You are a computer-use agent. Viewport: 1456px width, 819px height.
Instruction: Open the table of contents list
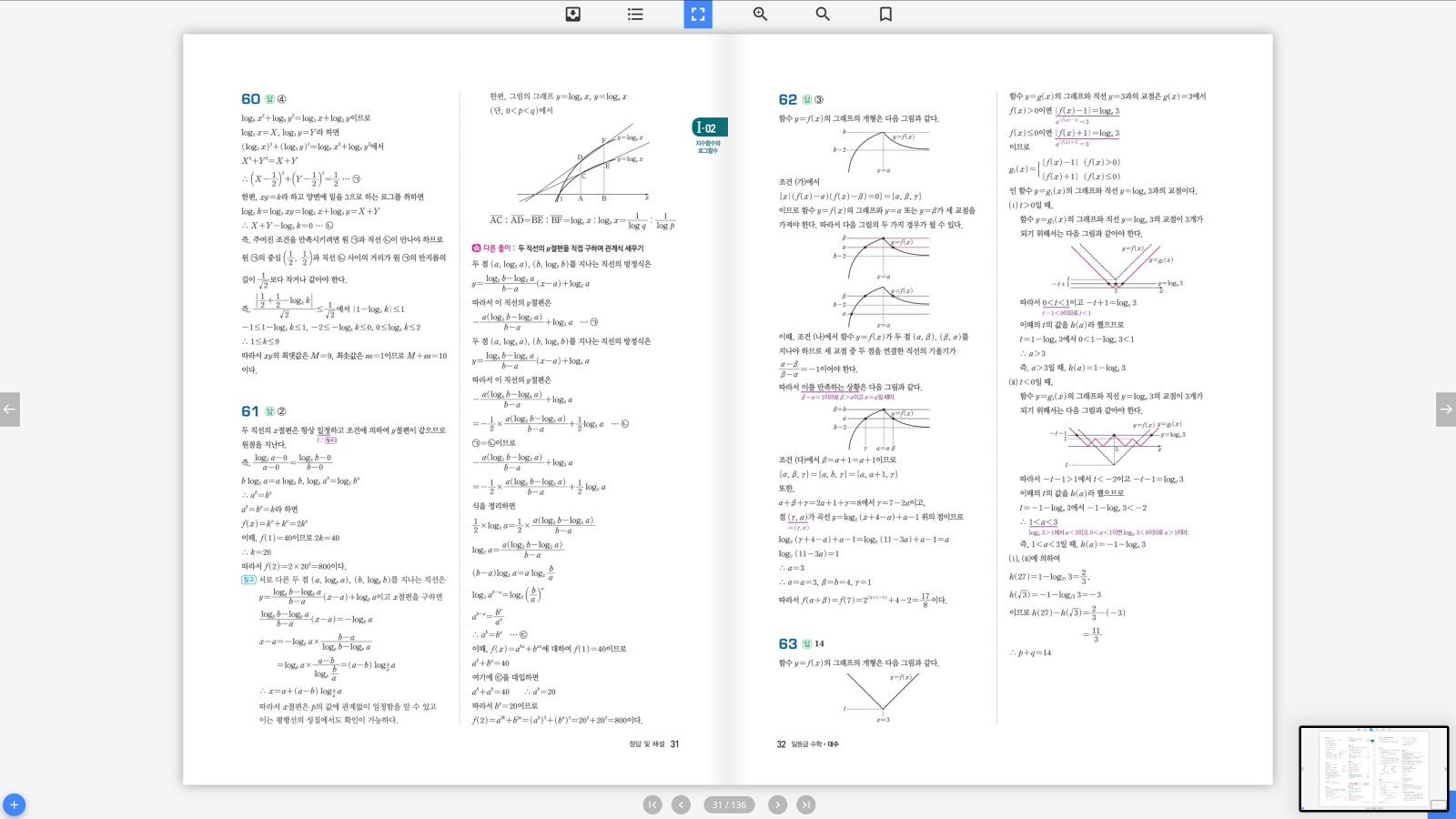[x=635, y=15]
